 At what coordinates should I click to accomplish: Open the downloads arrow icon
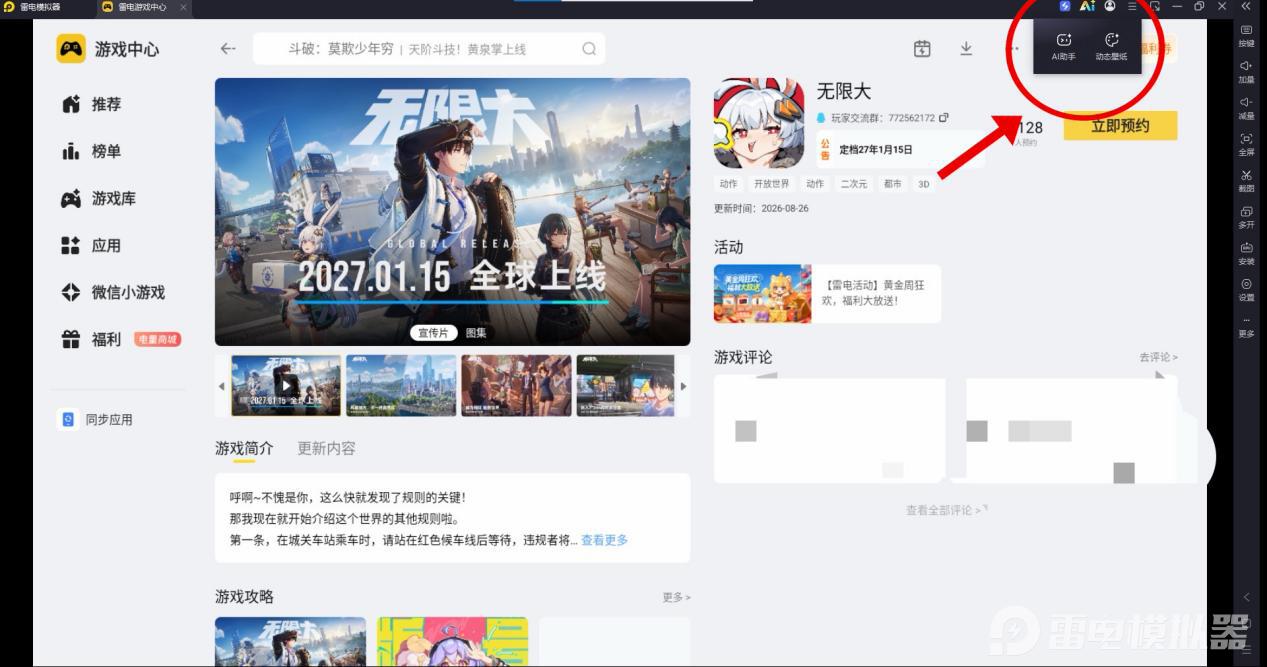966,48
